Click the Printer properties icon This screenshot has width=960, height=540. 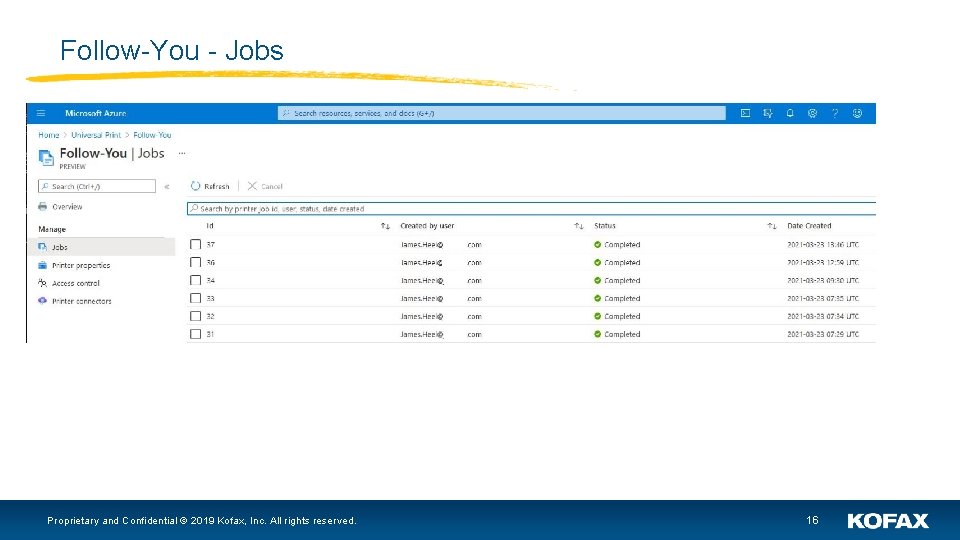coord(42,265)
